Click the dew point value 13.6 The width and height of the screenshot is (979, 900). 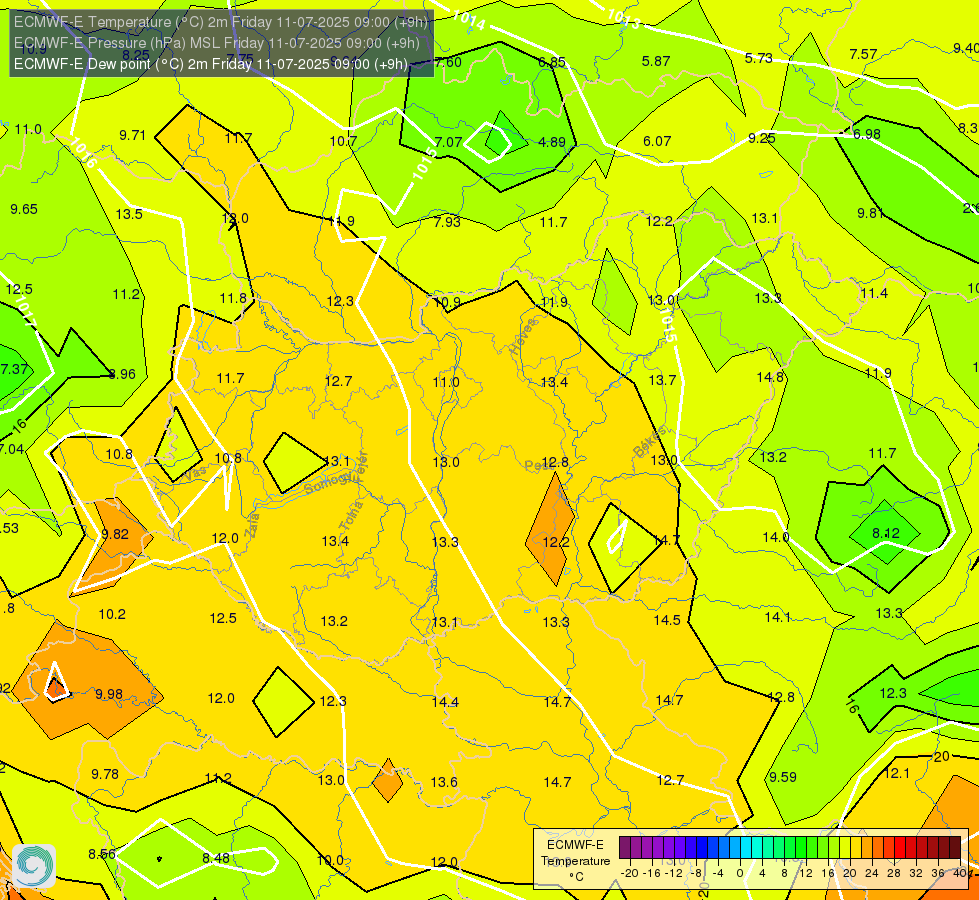444,783
